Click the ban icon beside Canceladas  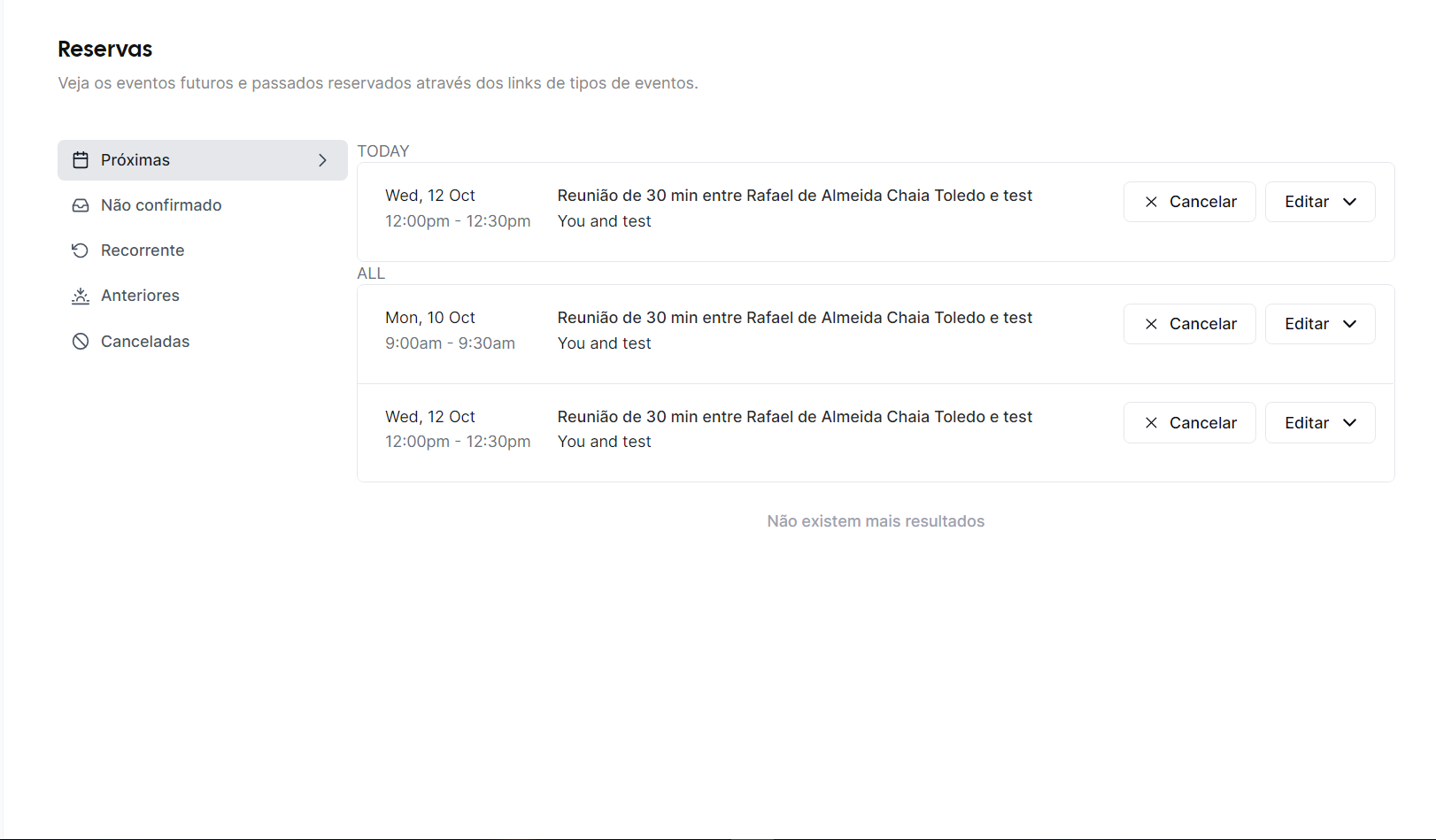tap(81, 341)
